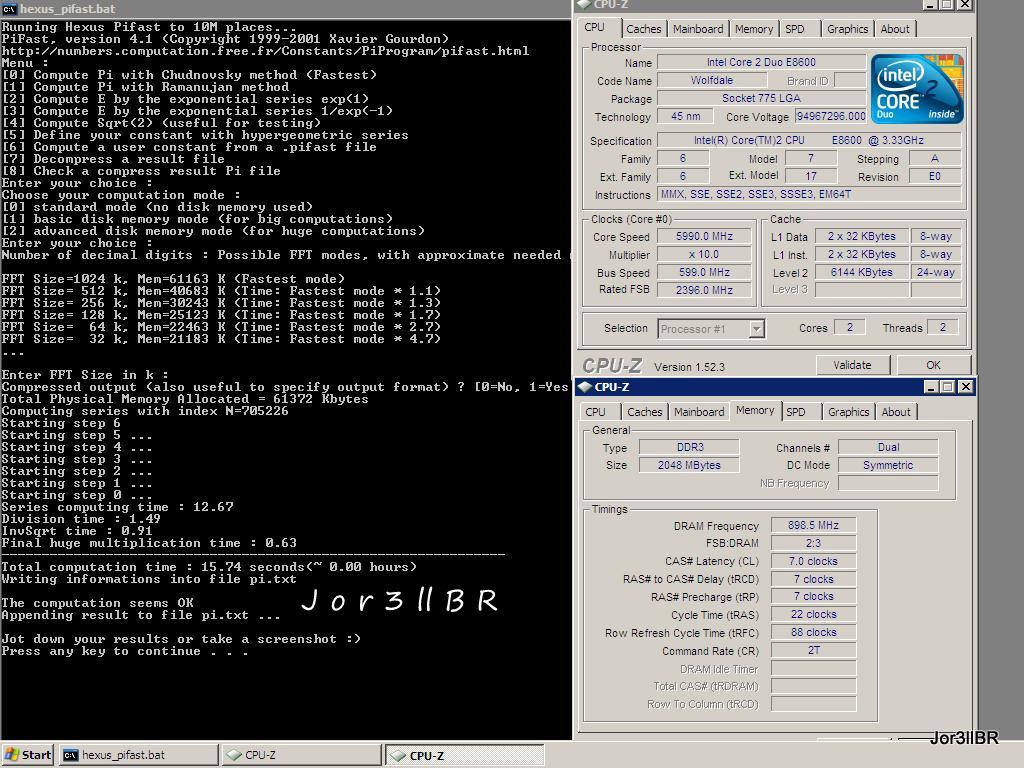Activate first CPU-Z taskbar button
The image size is (1024, 768).
(302, 755)
